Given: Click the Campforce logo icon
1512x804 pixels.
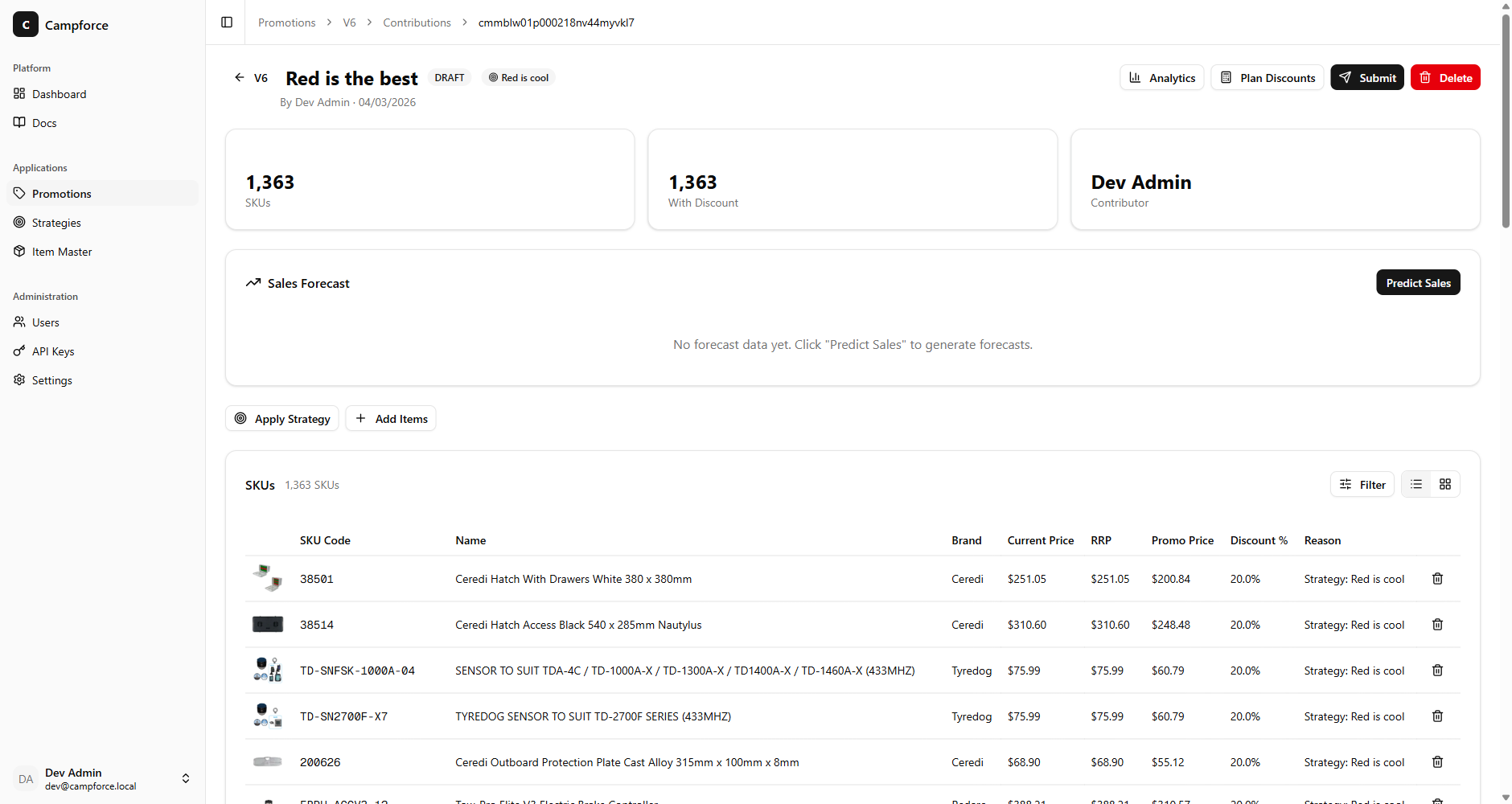Looking at the screenshot, I should coord(26,25).
